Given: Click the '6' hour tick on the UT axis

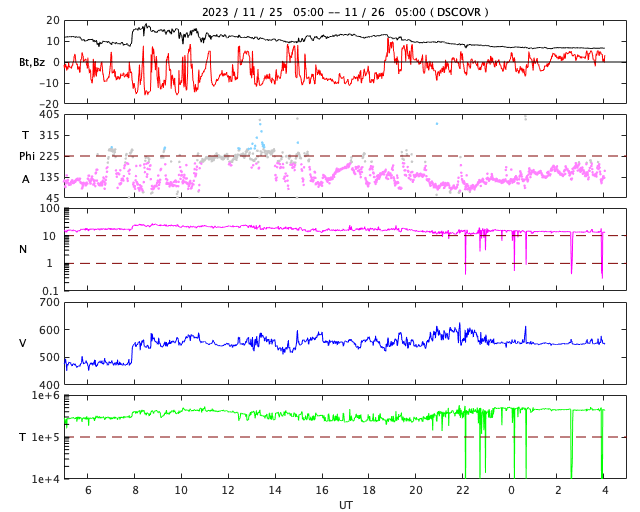Looking at the screenshot, I should click(88, 490).
